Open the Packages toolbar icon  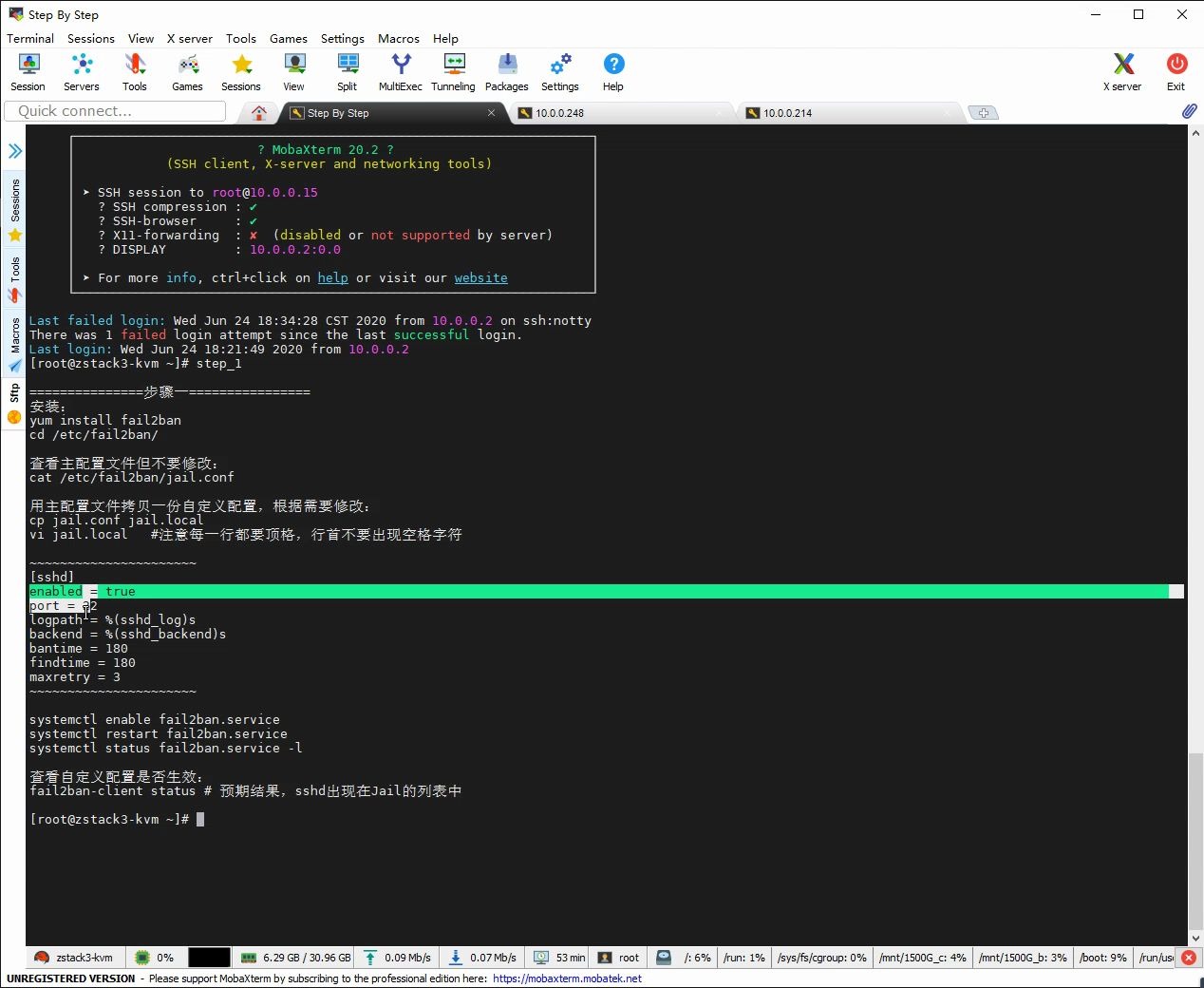507,72
